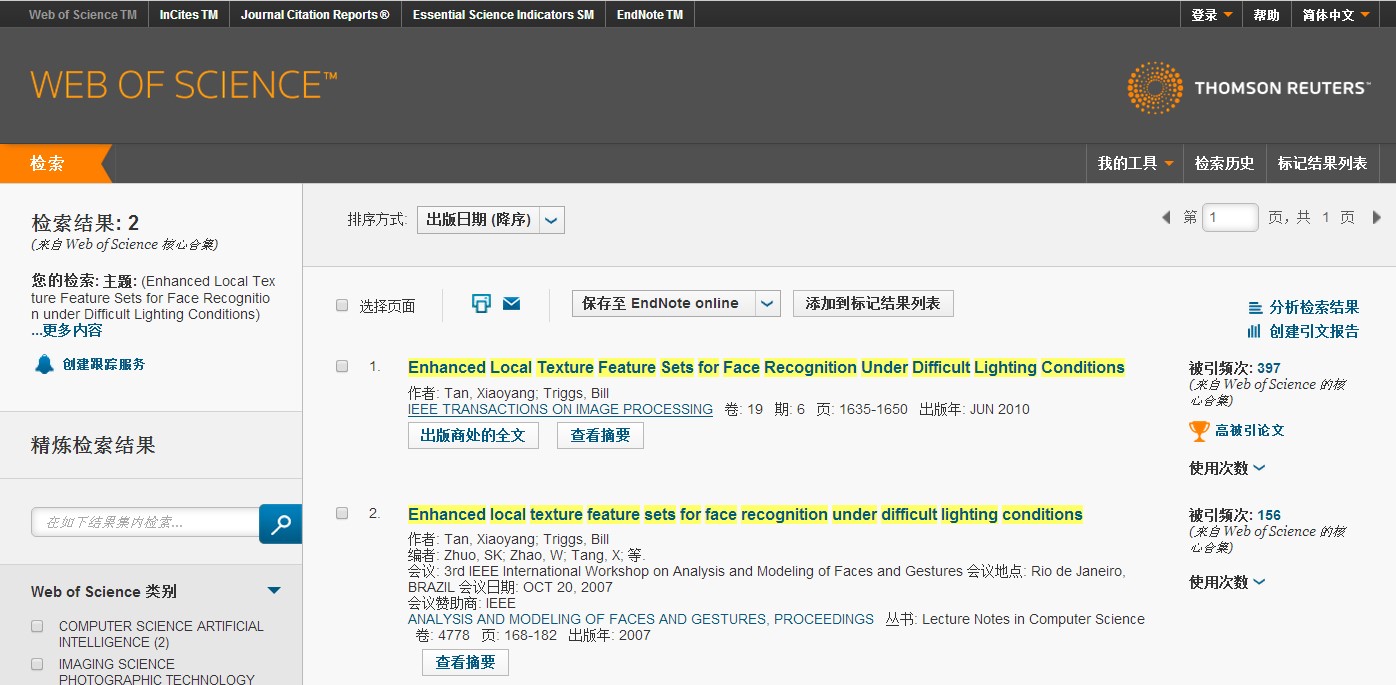
Task: Open IEEE TRANSACTIONS ON IMAGE PROCESSING link
Action: [560, 409]
